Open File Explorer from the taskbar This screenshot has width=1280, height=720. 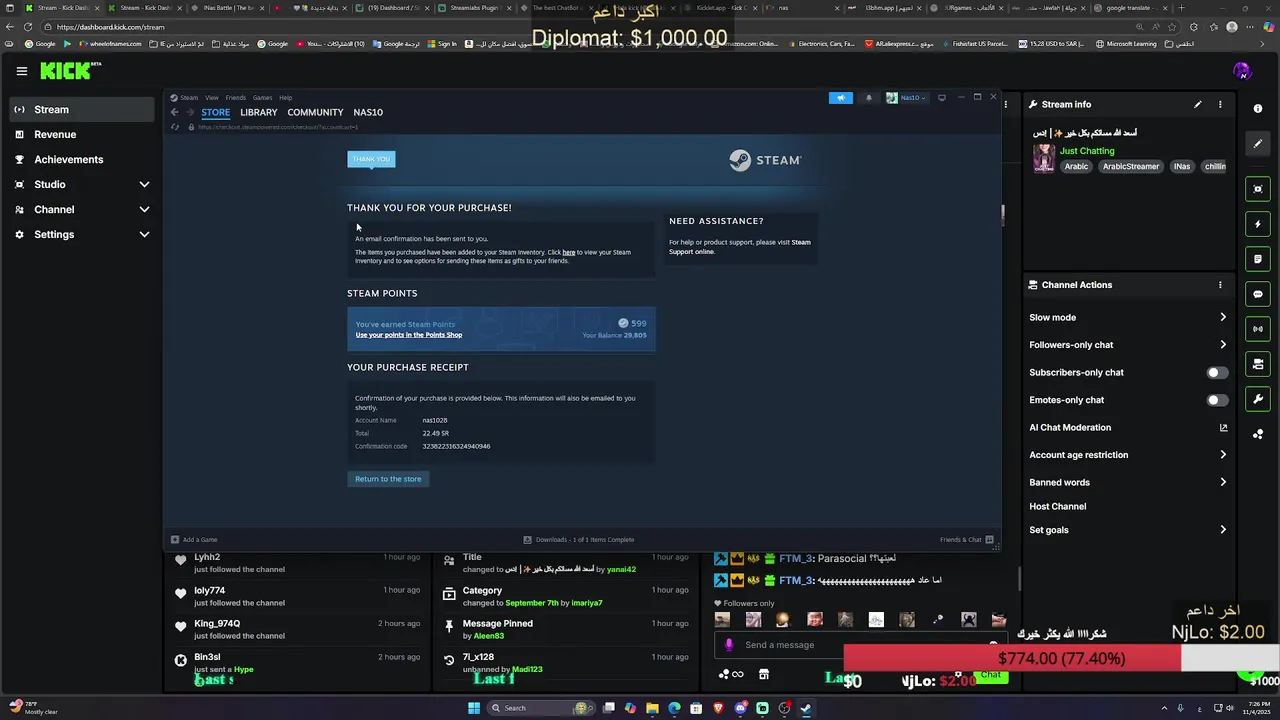652,708
